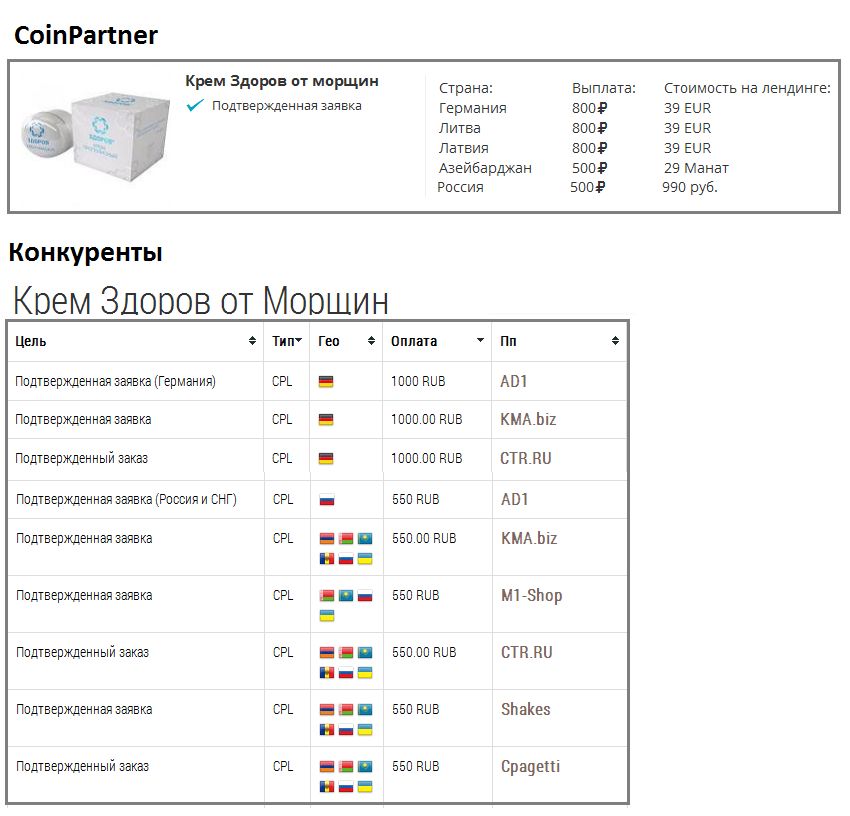This screenshot has height=816, width=850.
Task: Open KMA.biz link in the 550.00 RUB row
Action: [x=529, y=538]
